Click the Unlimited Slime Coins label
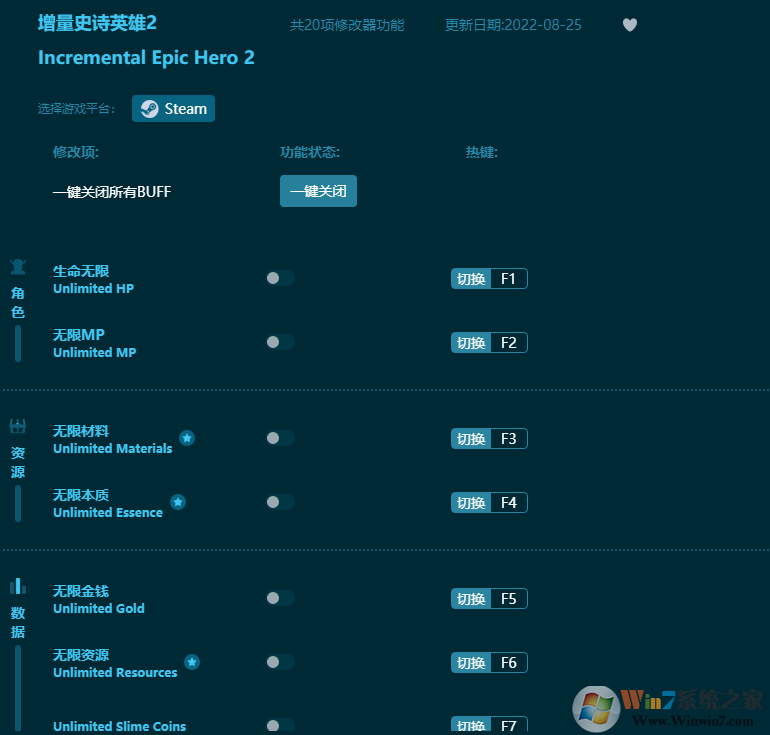This screenshot has width=770, height=735. (x=119, y=726)
